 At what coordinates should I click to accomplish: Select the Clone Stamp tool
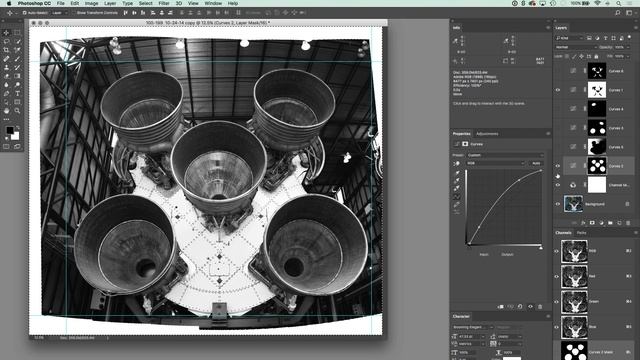[x=6, y=67]
